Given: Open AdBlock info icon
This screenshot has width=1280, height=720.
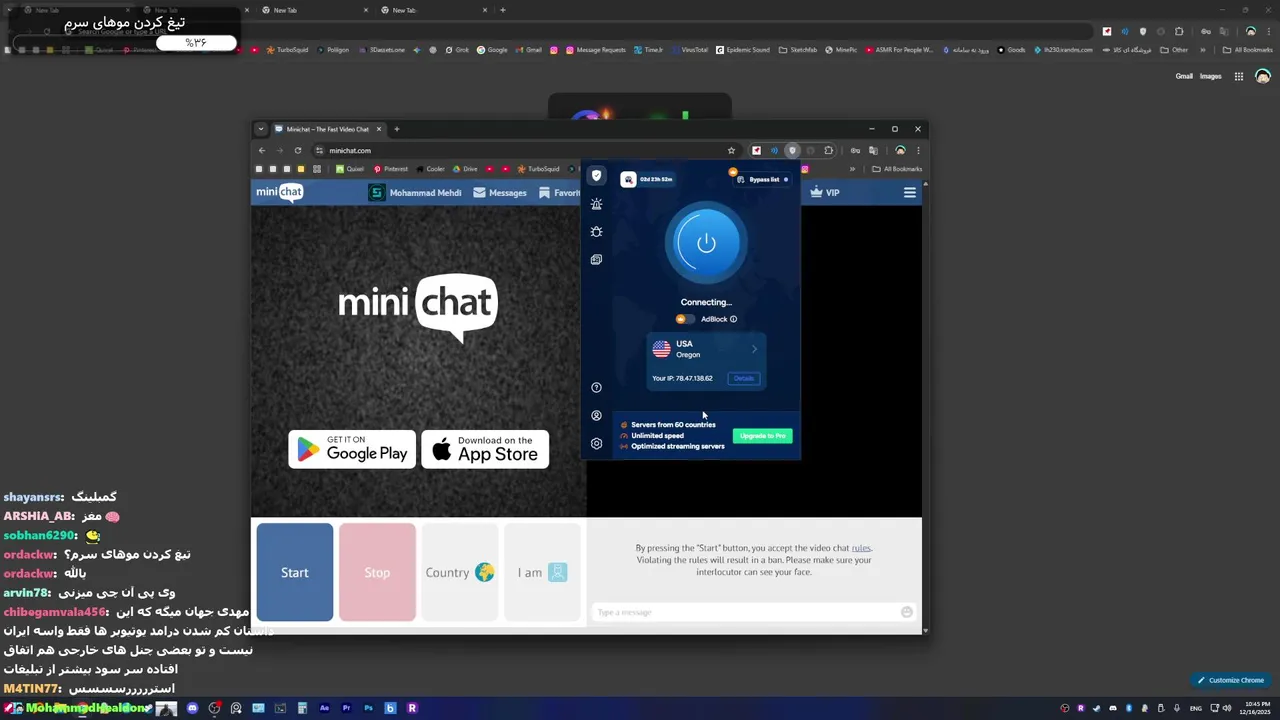Looking at the screenshot, I should pyautogui.click(x=733, y=319).
